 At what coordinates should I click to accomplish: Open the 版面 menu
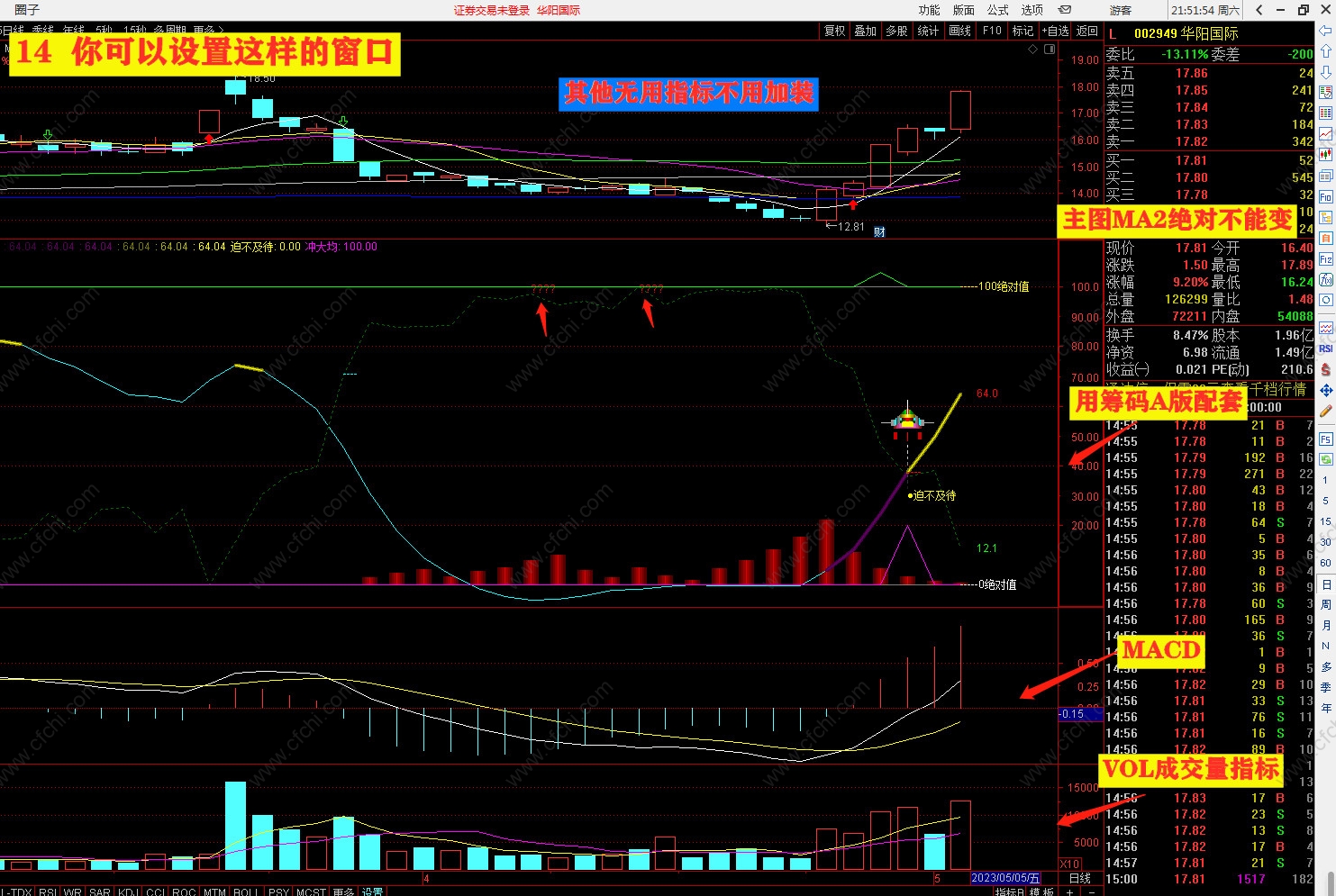(963, 10)
